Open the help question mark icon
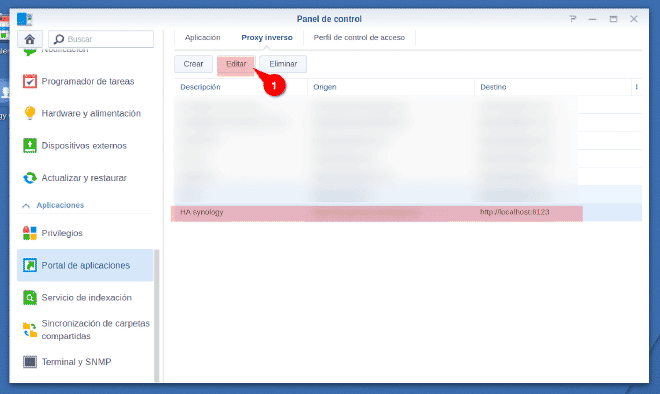 [x=572, y=19]
